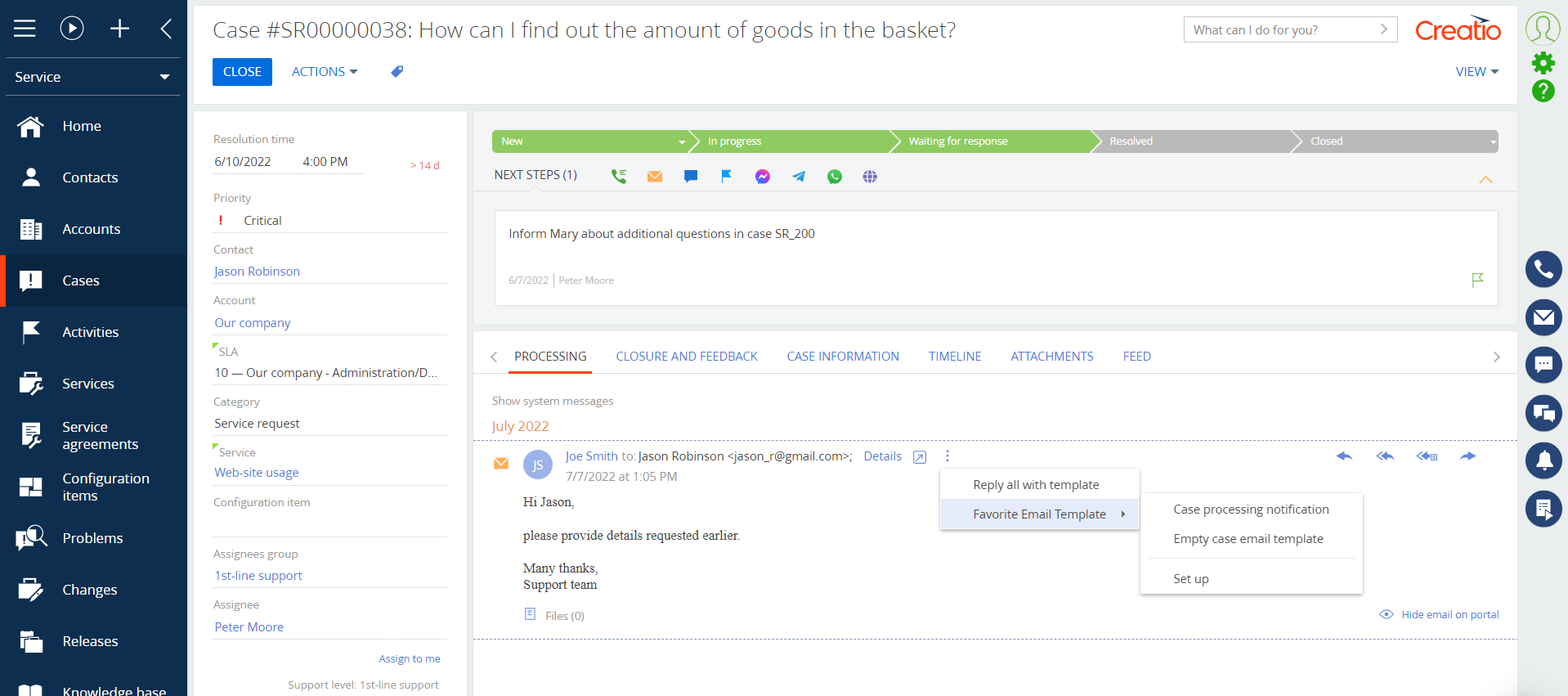
Task: Click the call icon in Next Steps
Action: [x=619, y=177]
